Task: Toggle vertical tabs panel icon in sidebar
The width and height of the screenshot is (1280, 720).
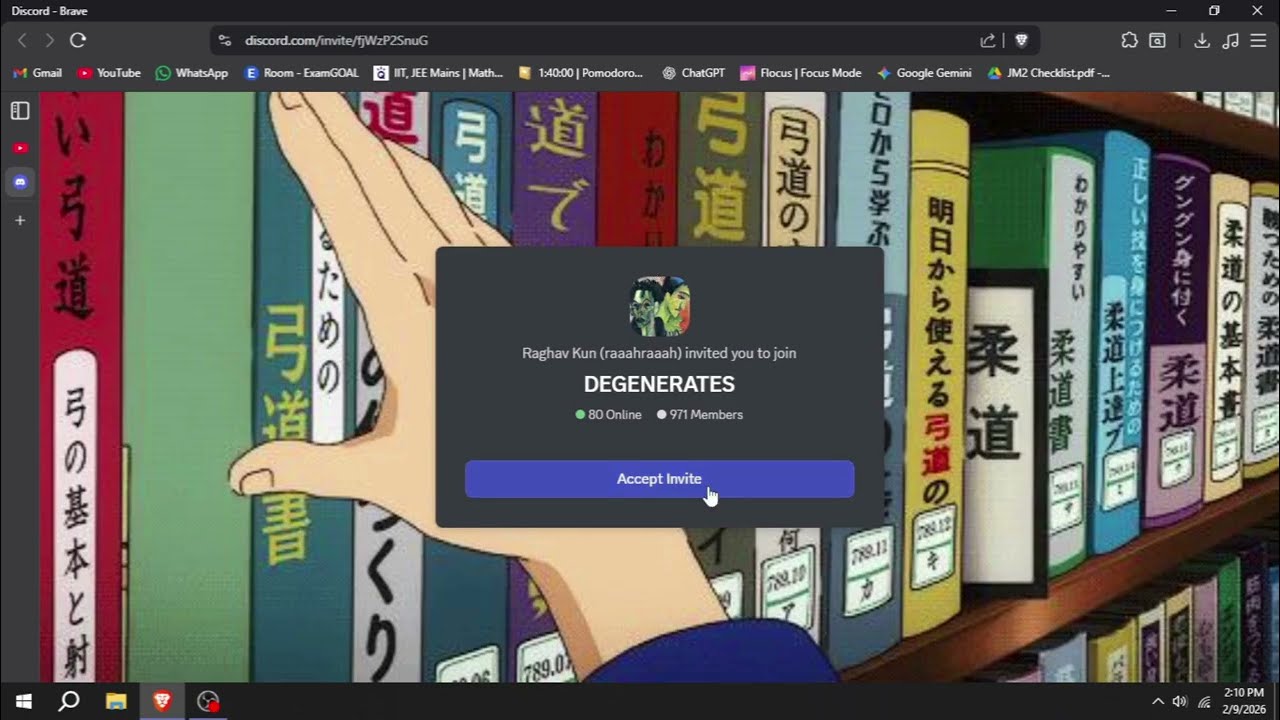Action: coord(20,110)
